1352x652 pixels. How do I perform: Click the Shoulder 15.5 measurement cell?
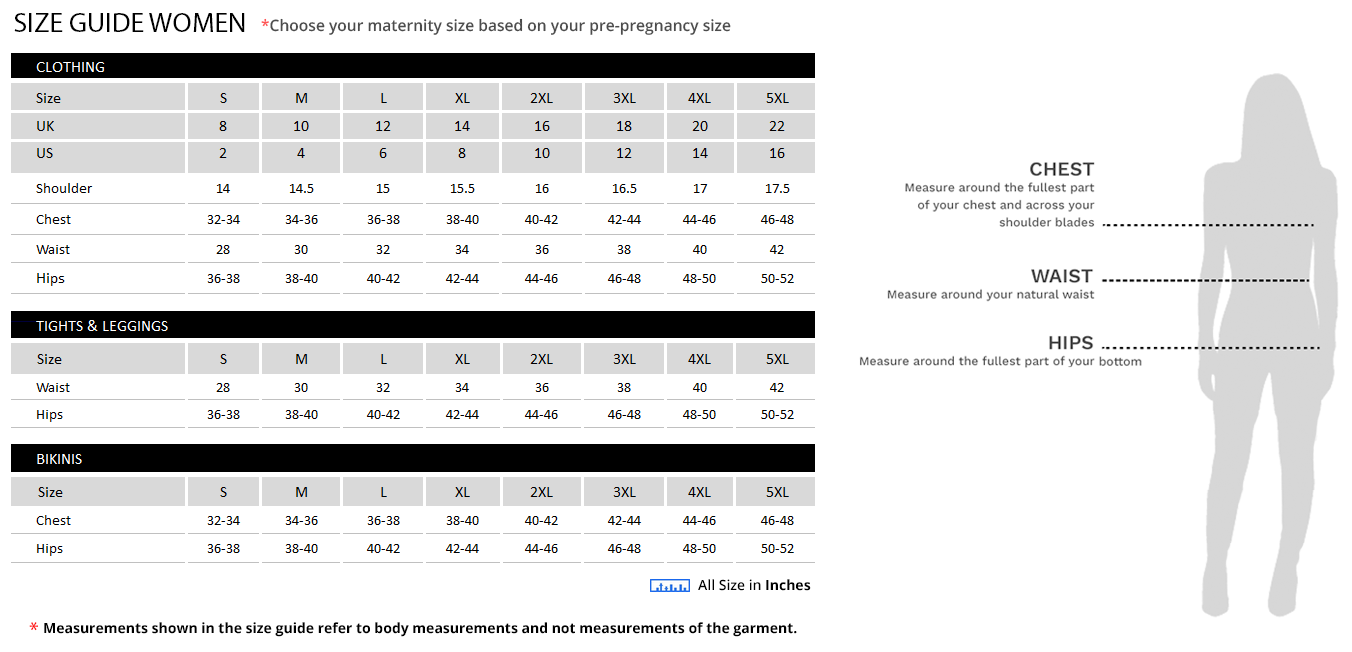462,188
